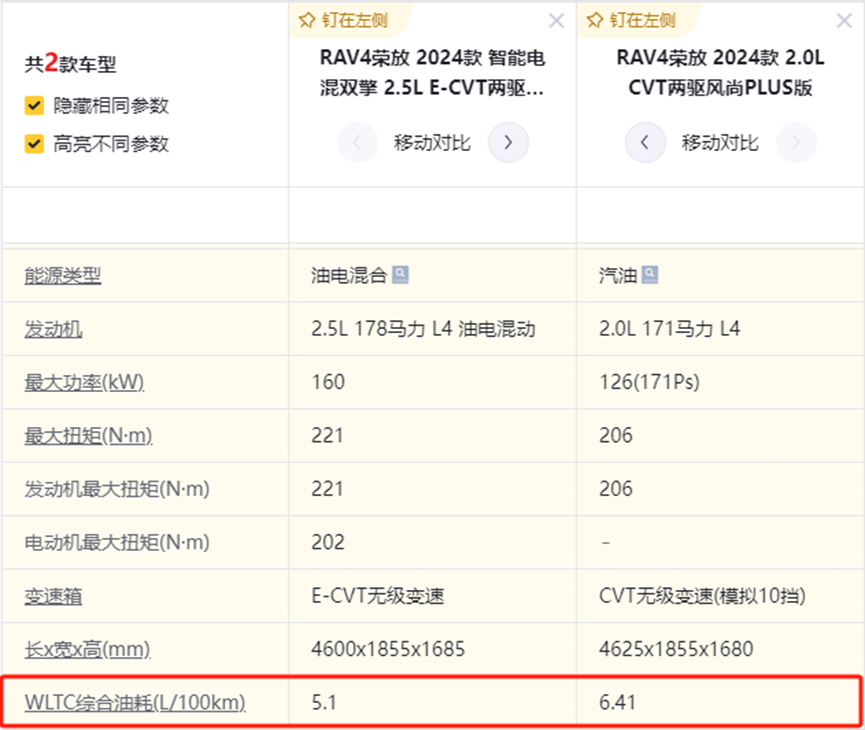865x730 pixels.
Task: Toggle the 高亮不同参数 checkbox
Action: (34, 143)
